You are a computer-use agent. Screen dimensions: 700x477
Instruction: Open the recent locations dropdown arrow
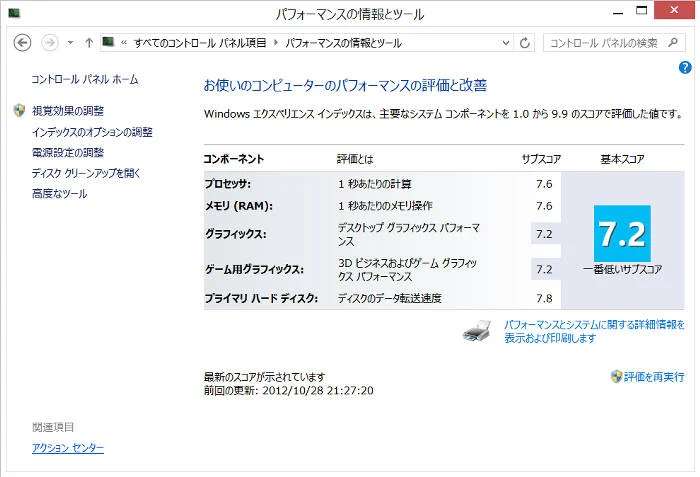(70, 43)
